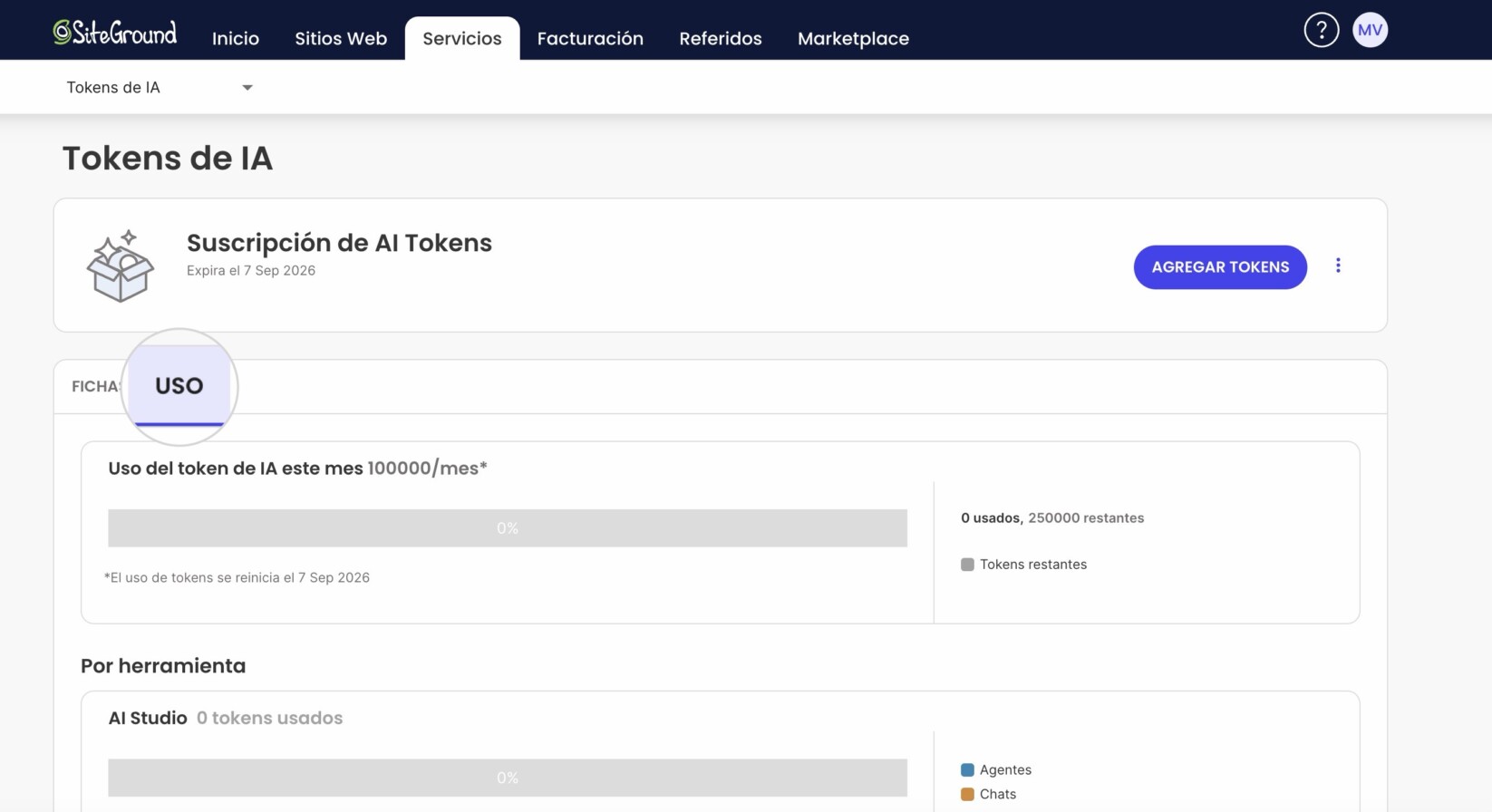The height and width of the screenshot is (812, 1492).
Task: Open the MV user avatar menu
Action: tap(1370, 30)
